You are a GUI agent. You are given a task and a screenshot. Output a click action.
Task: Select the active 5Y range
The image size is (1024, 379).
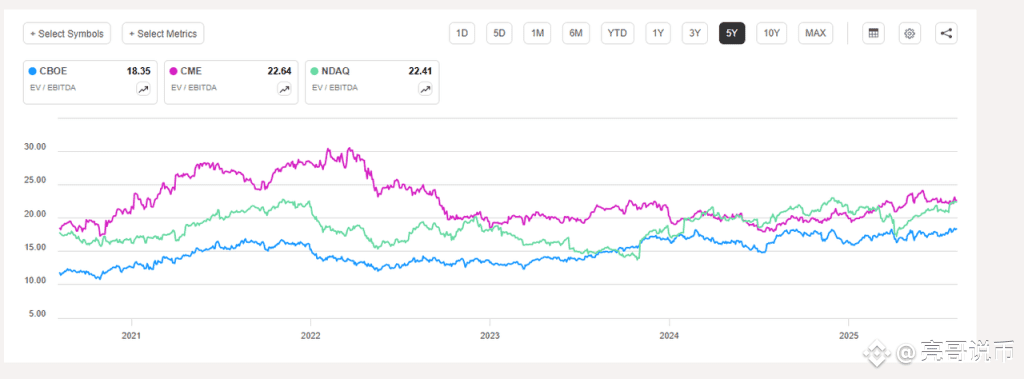[x=732, y=33]
